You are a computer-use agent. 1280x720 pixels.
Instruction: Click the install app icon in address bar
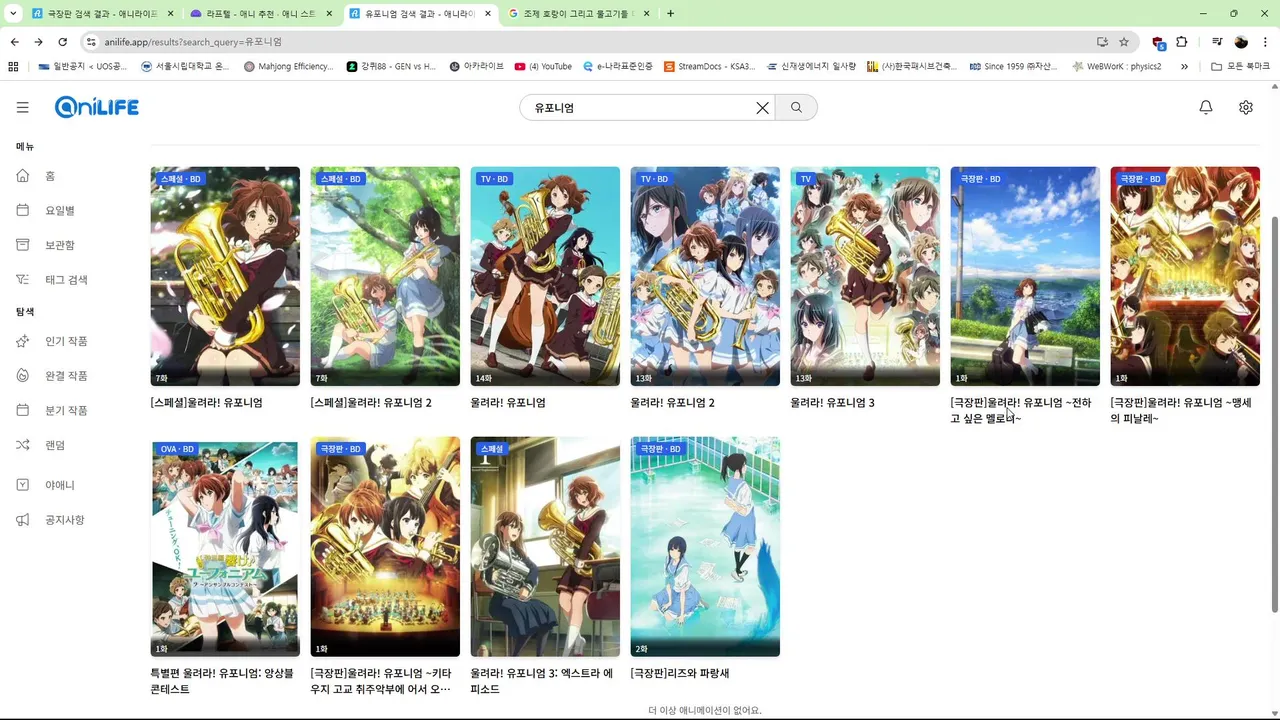coord(1102,42)
